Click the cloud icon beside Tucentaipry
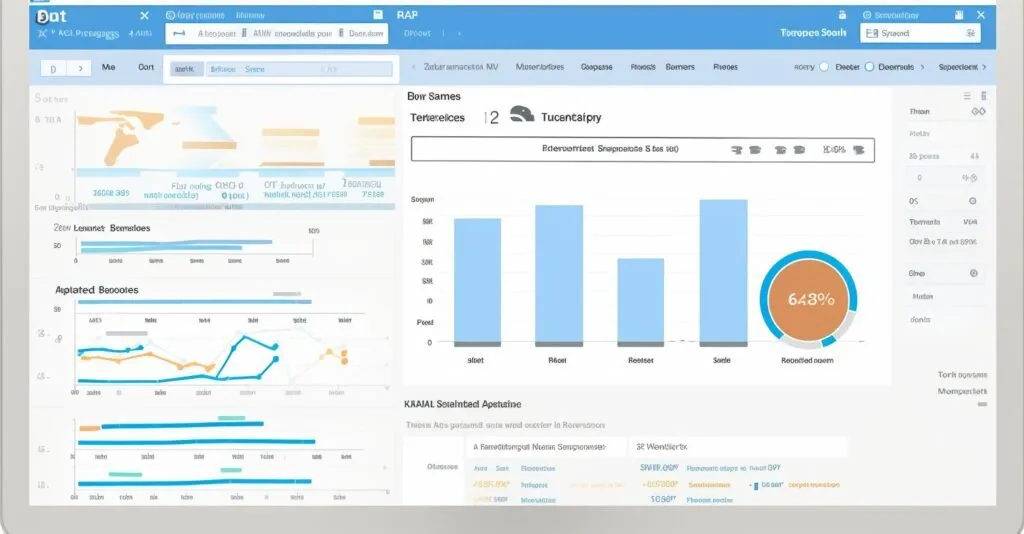1024x534 pixels. click(522, 115)
